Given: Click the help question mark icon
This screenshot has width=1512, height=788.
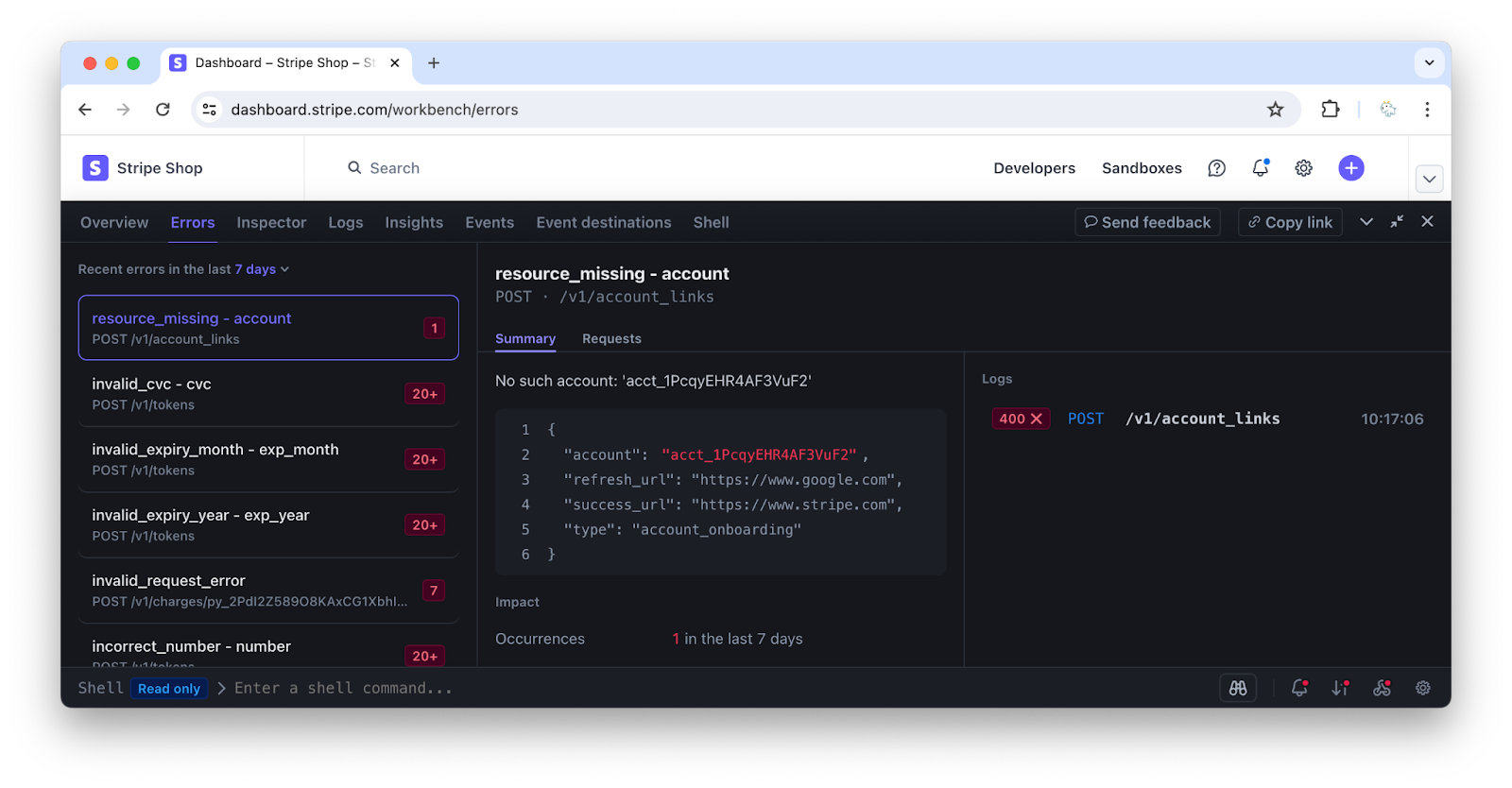Looking at the screenshot, I should [x=1216, y=168].
